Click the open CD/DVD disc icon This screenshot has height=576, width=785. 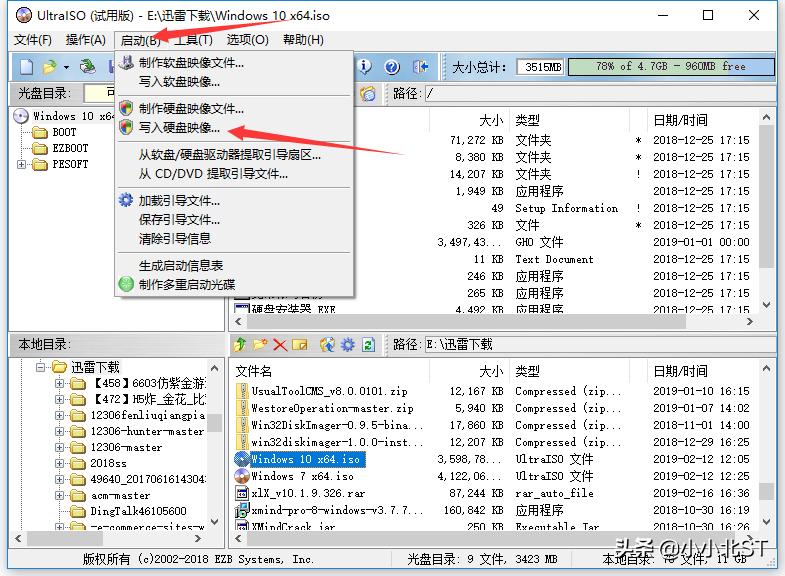pos(88,67)
